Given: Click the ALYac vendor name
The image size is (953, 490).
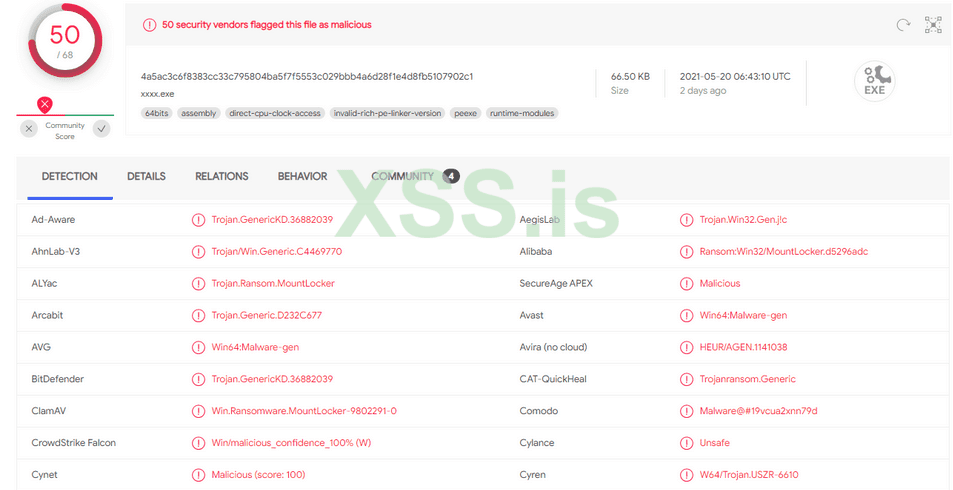Looking at the screenshot, I should (x=44, y=283).
